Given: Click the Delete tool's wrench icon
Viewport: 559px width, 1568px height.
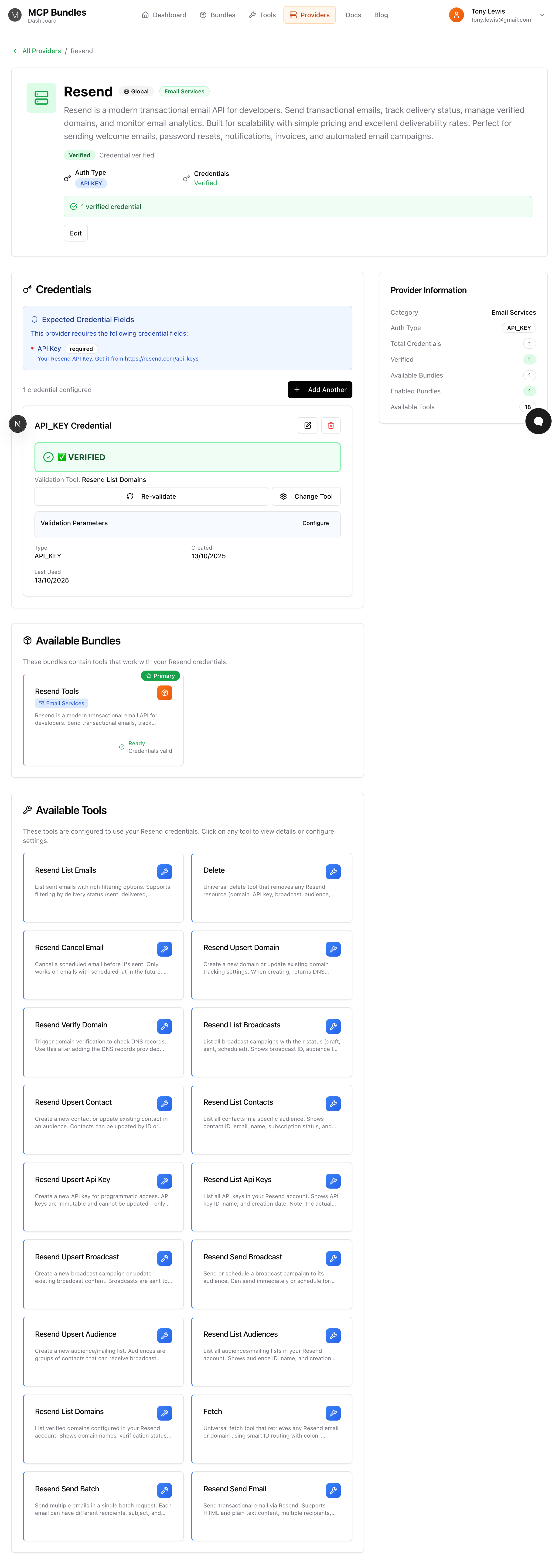Looking at the screenshot, I should [x=333, y=872].
